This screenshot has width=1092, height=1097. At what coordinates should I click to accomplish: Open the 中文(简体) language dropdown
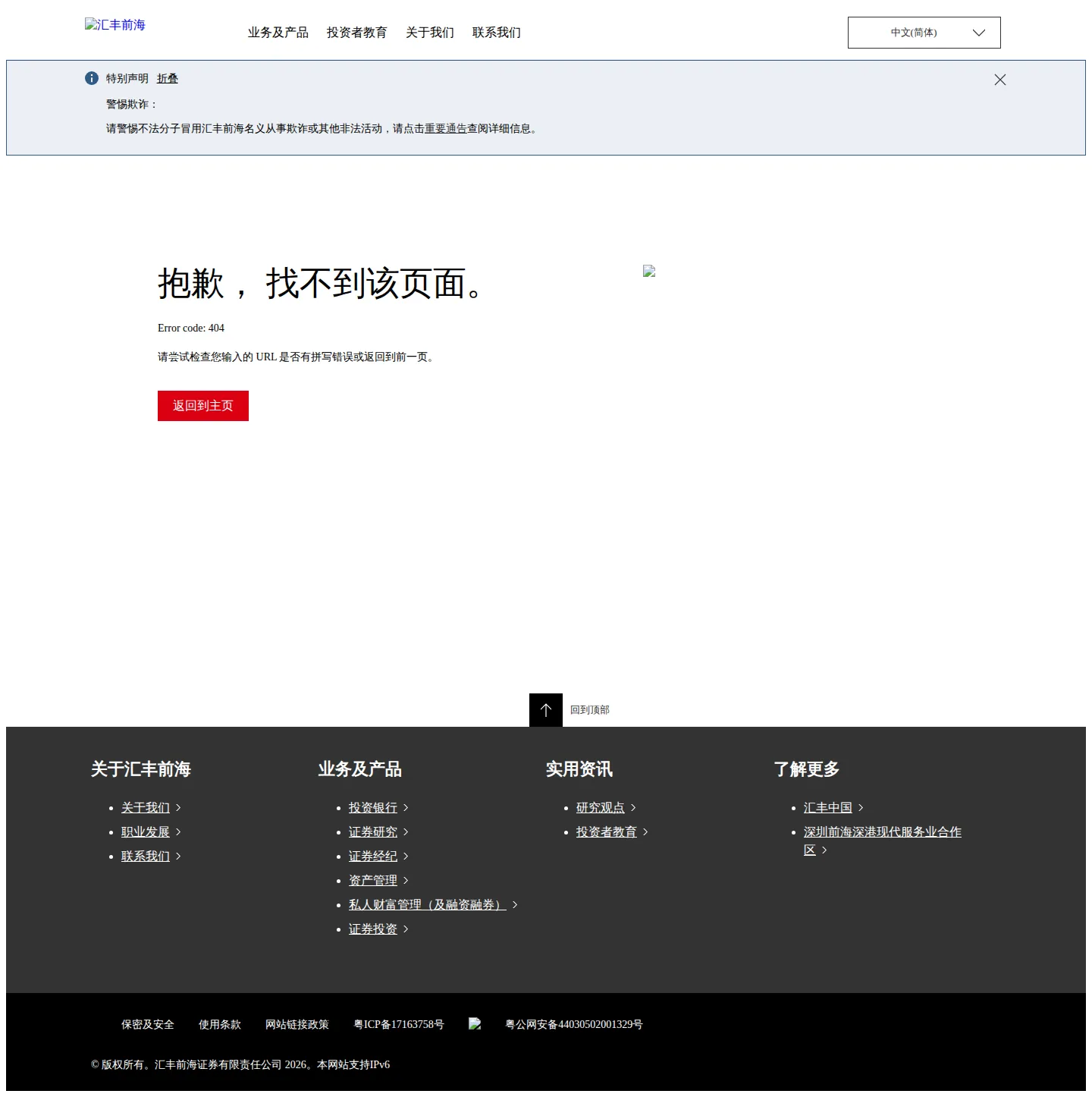click(924, 33)
